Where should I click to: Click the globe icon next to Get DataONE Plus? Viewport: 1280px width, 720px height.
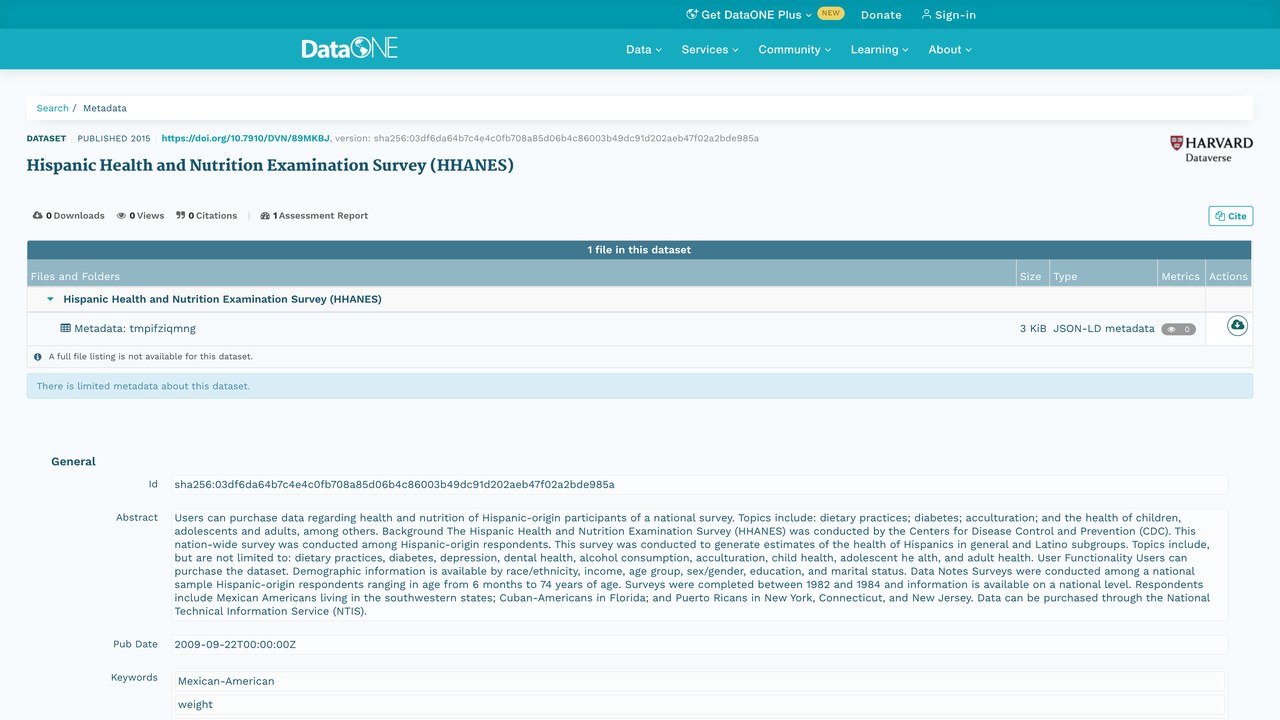tap(691, 14)
